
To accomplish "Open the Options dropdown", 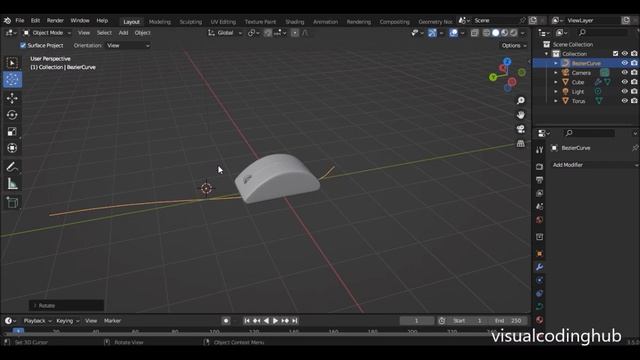I will click(513, 45).
